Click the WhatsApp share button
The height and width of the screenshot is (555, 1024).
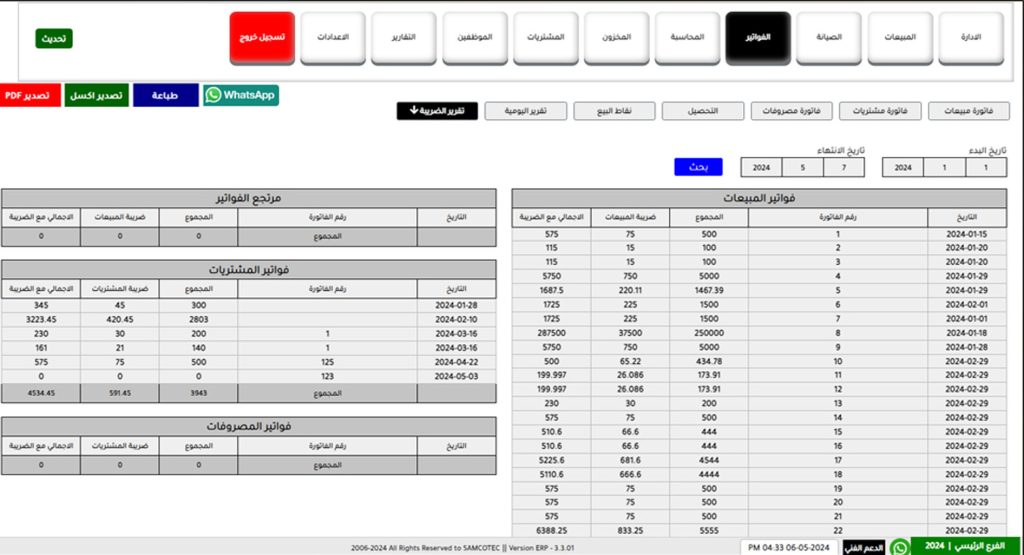coord(241,95)
